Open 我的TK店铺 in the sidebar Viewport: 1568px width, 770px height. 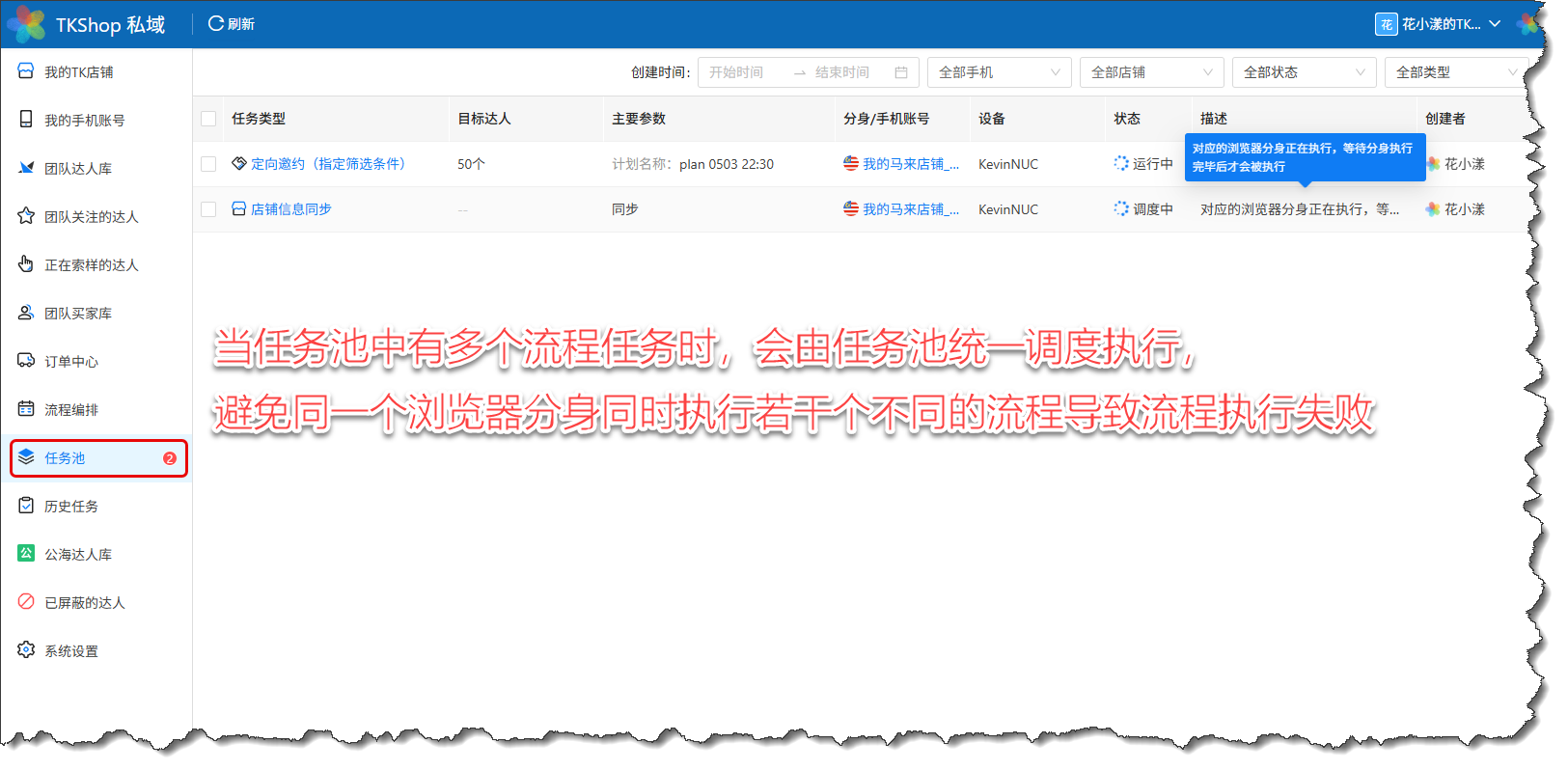coord(96,72)
